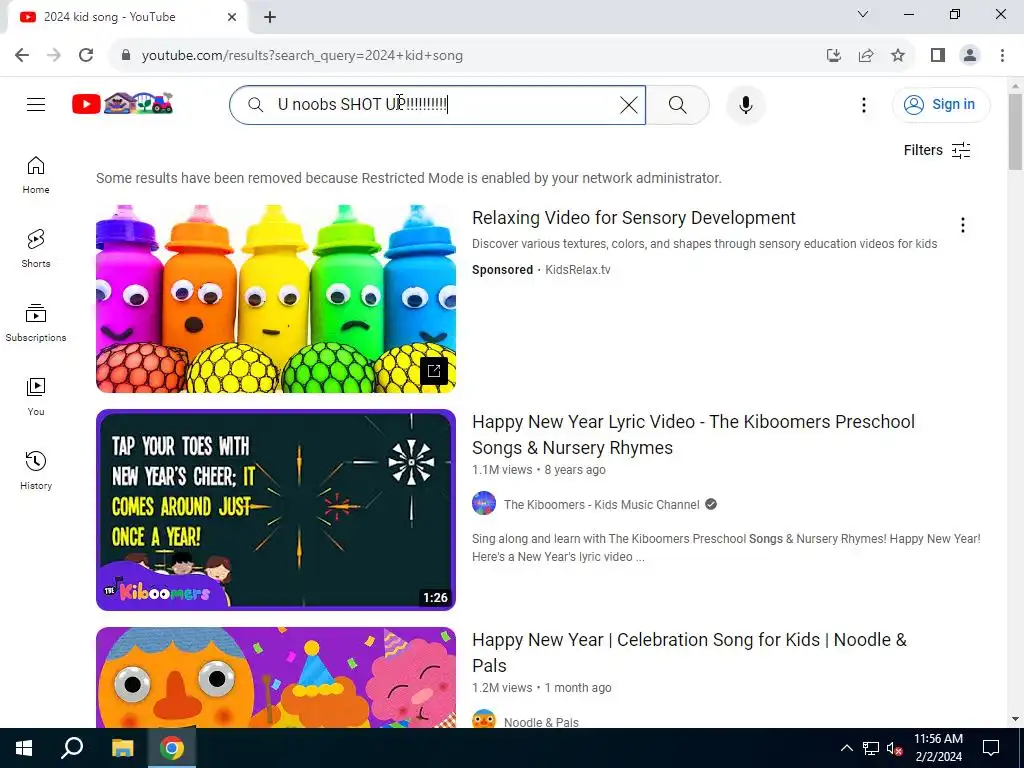Open File Explorer from the taskbar

pos(122,748)
